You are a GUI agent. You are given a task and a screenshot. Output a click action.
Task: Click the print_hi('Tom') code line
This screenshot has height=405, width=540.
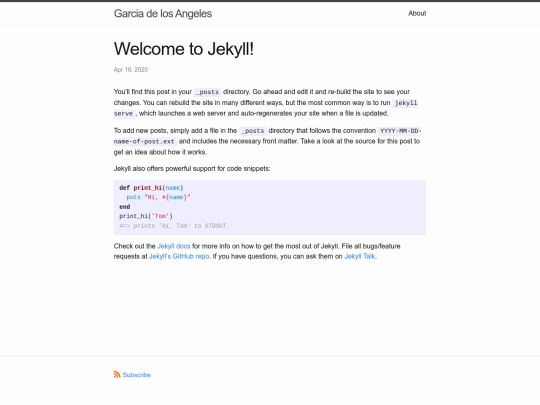tap(146, 216)
